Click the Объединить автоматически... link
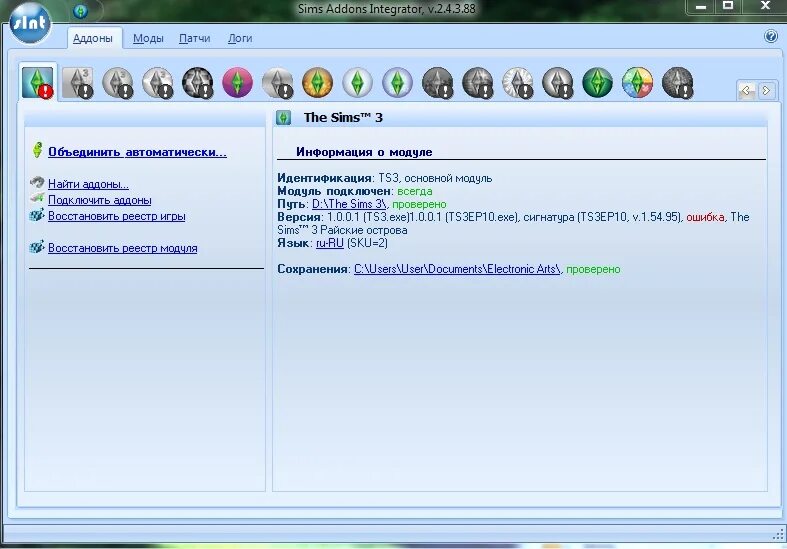 click(137, 152)
